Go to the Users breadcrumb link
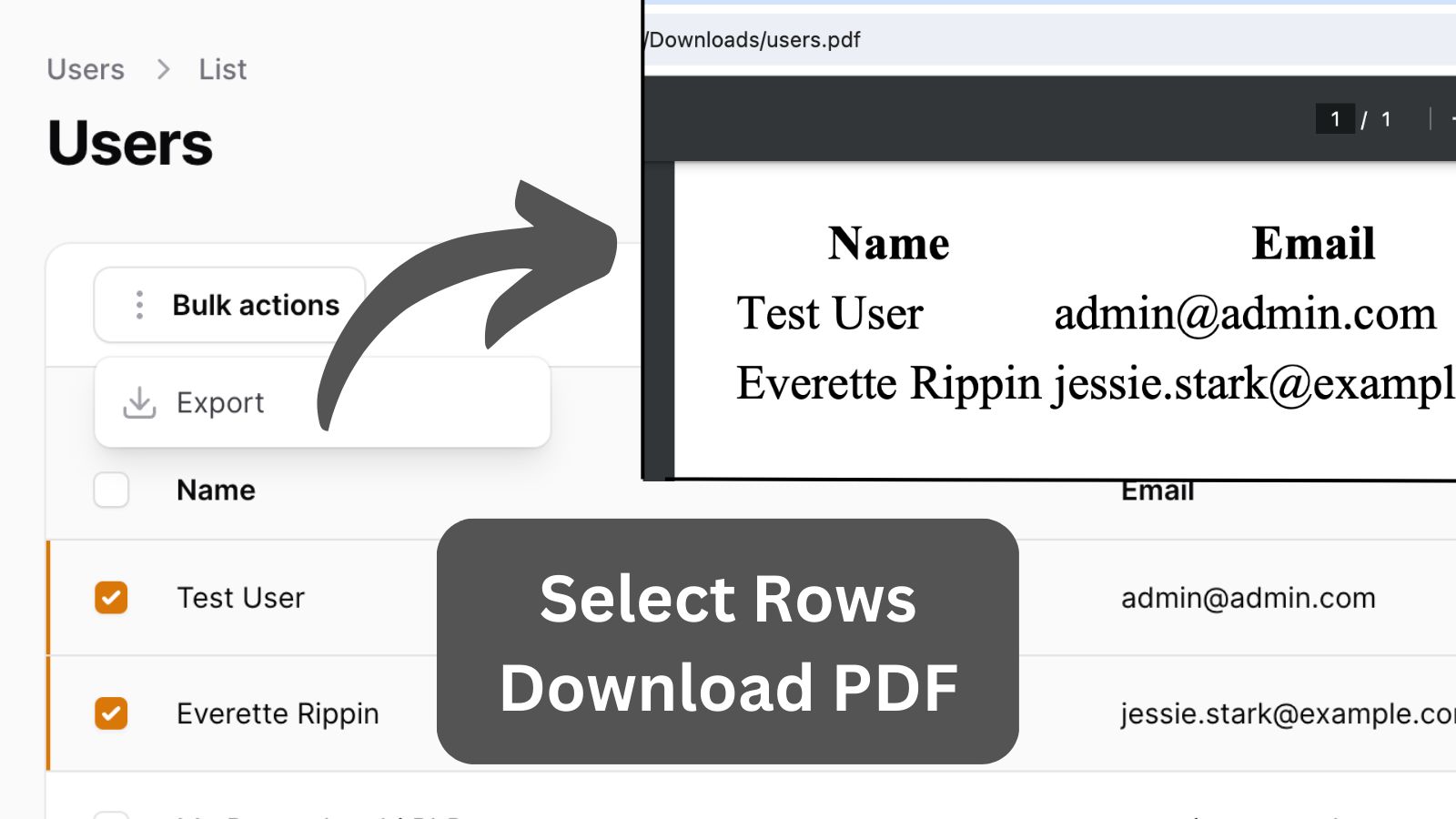Screen dimensions: 1456x819 tap(86, 69)
